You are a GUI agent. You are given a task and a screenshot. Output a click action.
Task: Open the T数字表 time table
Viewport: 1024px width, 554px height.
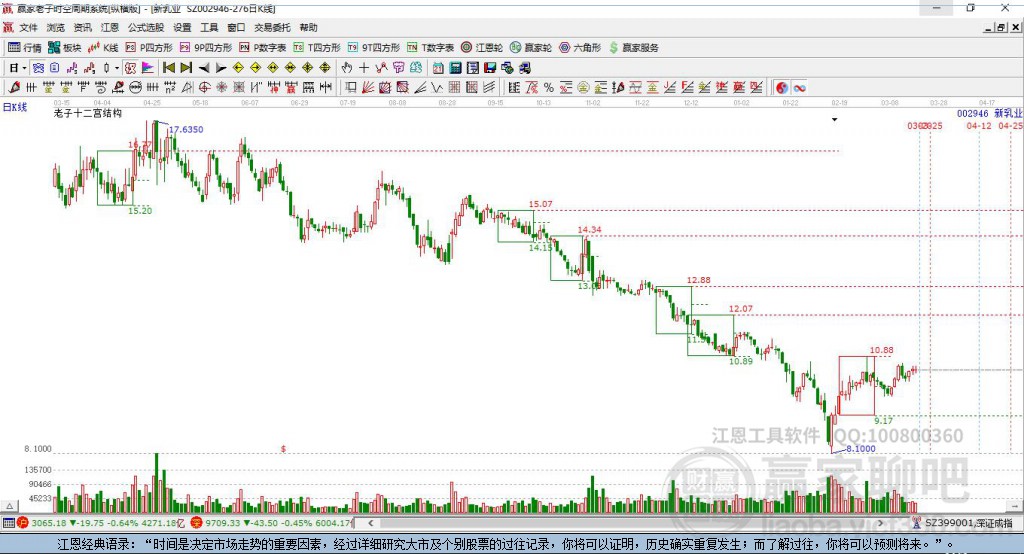pos(430,48)
